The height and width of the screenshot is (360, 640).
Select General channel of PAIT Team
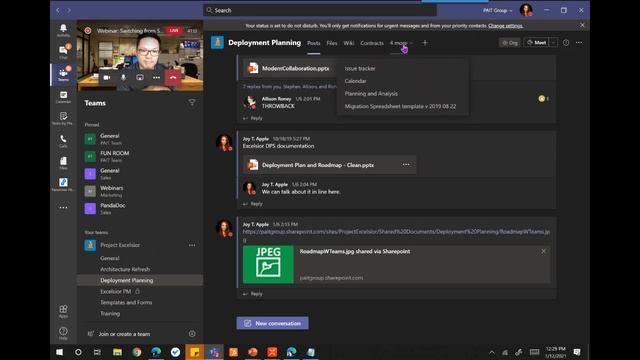tap(110, 139)
